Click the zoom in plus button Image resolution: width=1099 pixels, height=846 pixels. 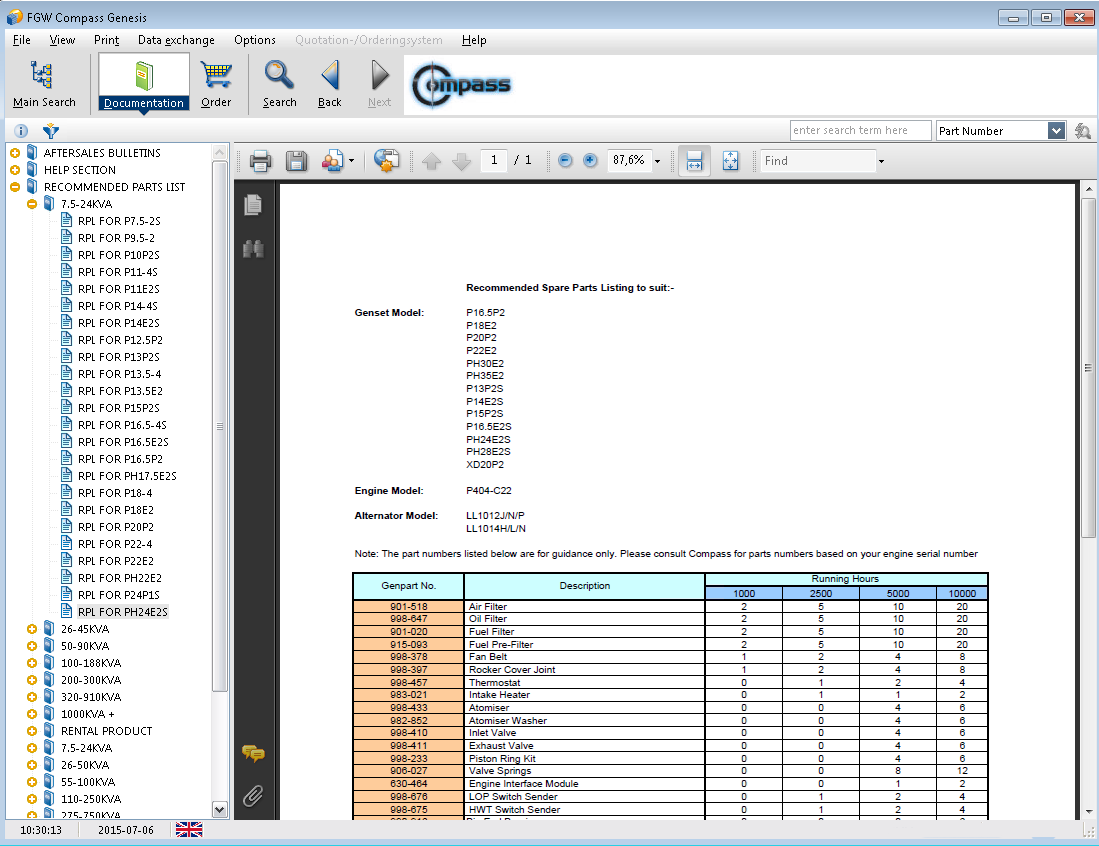tap(590, 161)
